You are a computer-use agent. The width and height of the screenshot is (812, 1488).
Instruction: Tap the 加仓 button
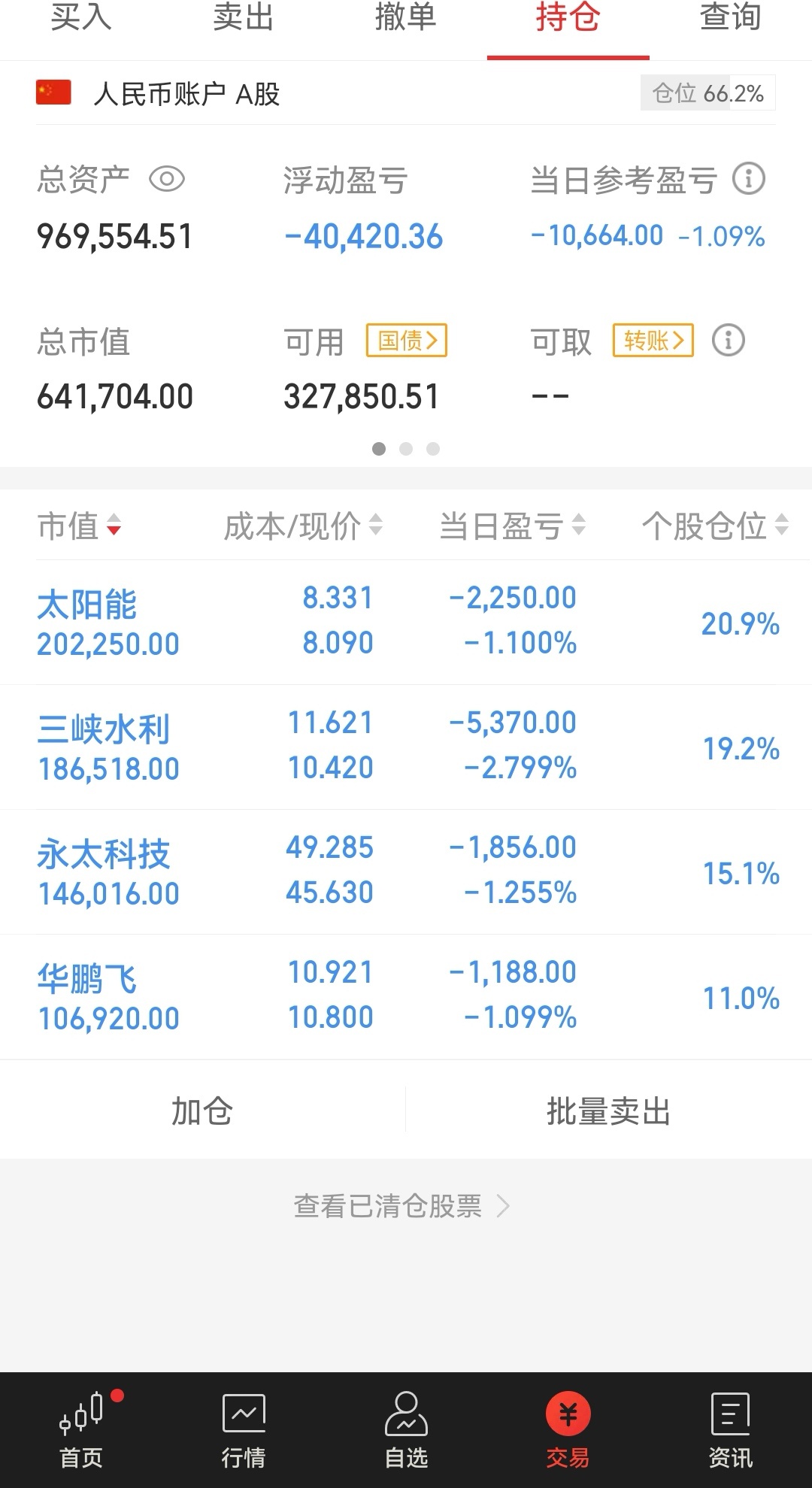point(202,1110)
